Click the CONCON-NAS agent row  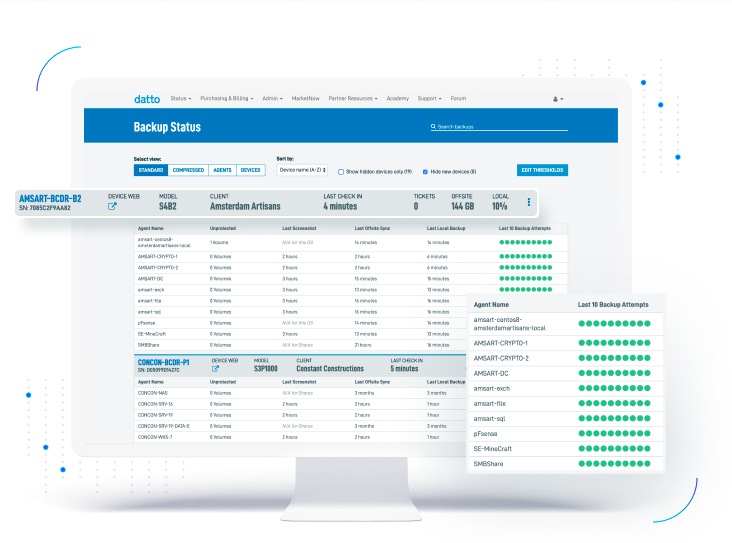click(300, 393)
